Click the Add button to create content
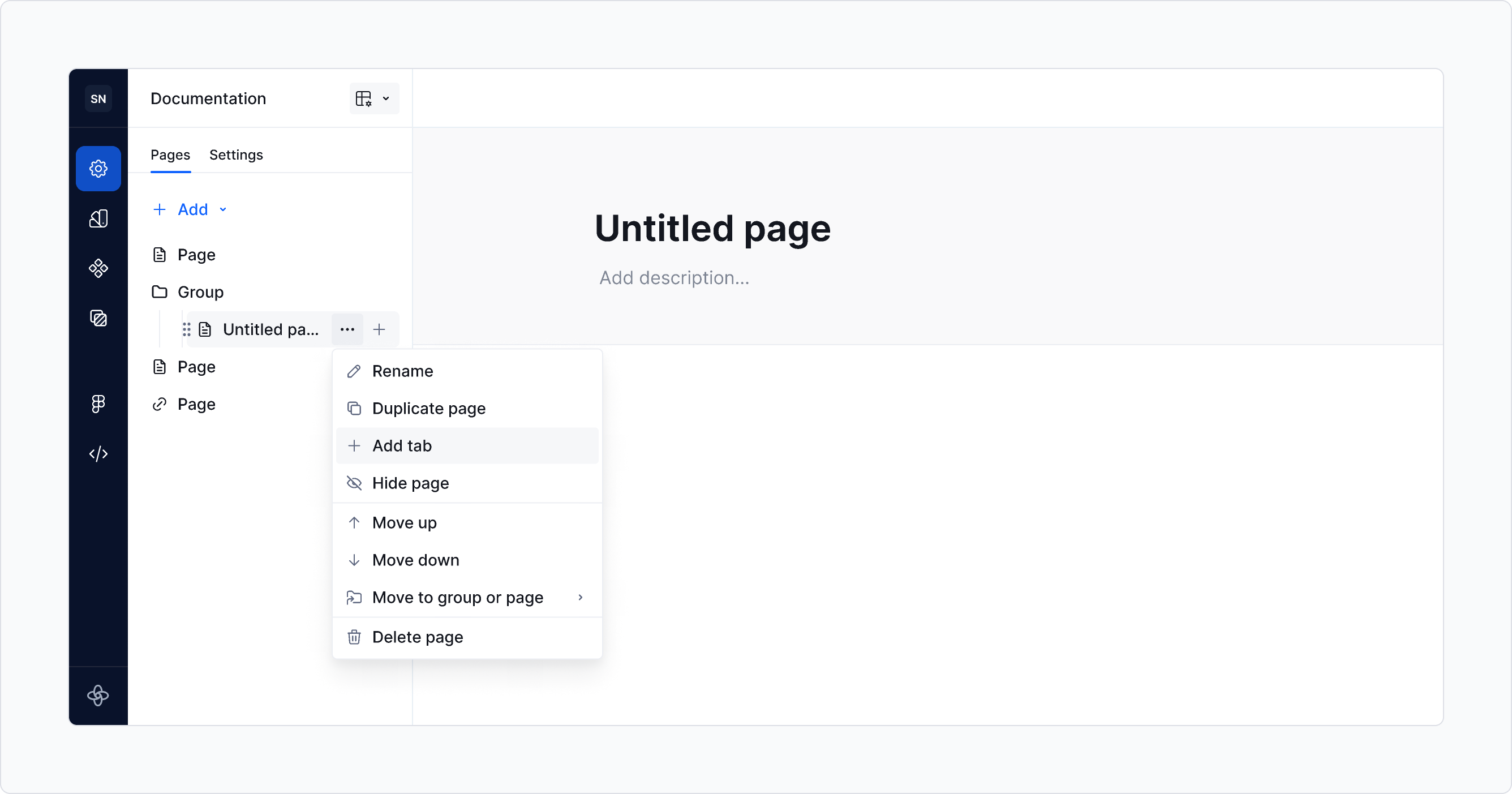 [x=183, y=209]
